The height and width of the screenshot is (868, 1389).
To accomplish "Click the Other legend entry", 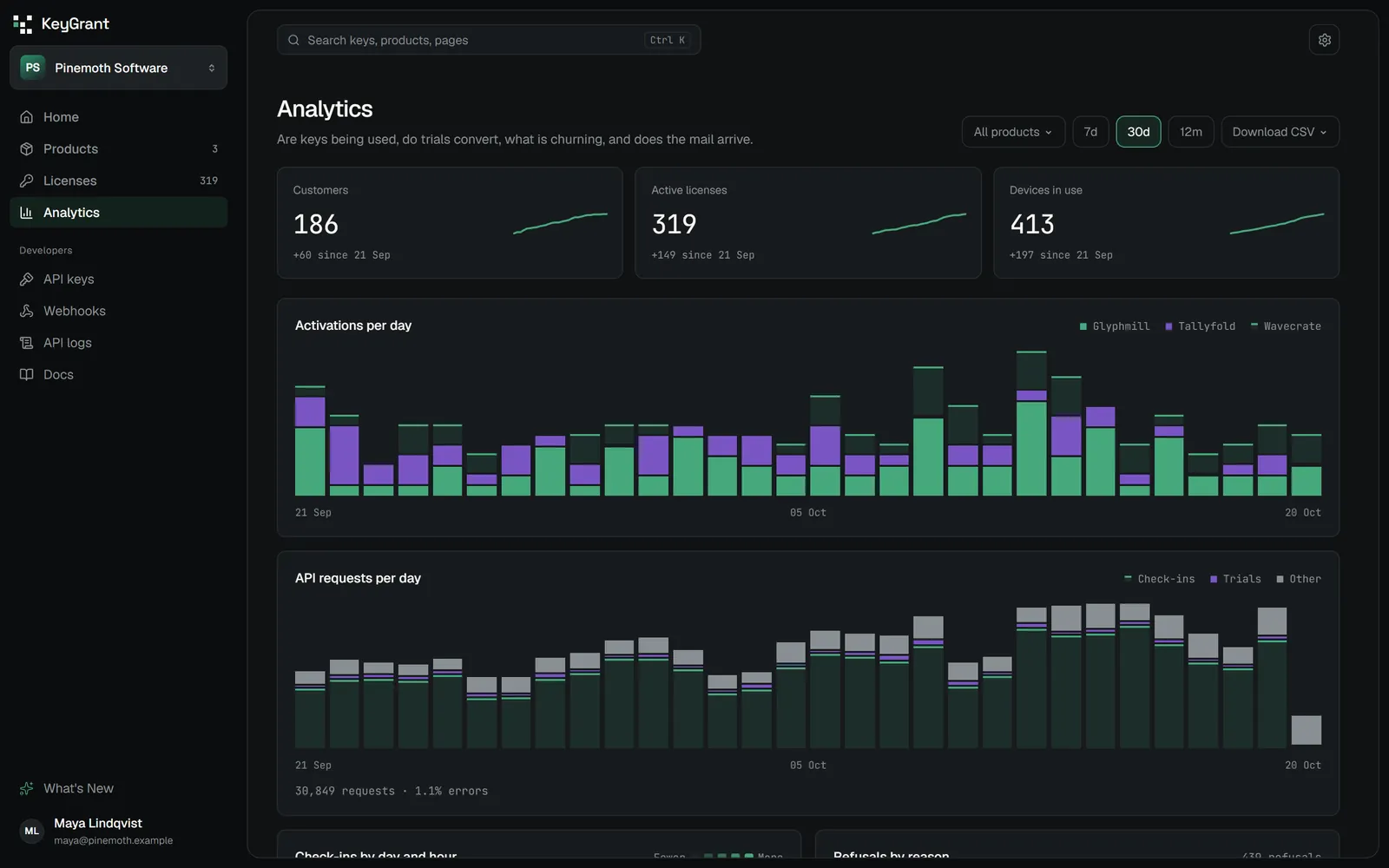I will [1299, 579].
